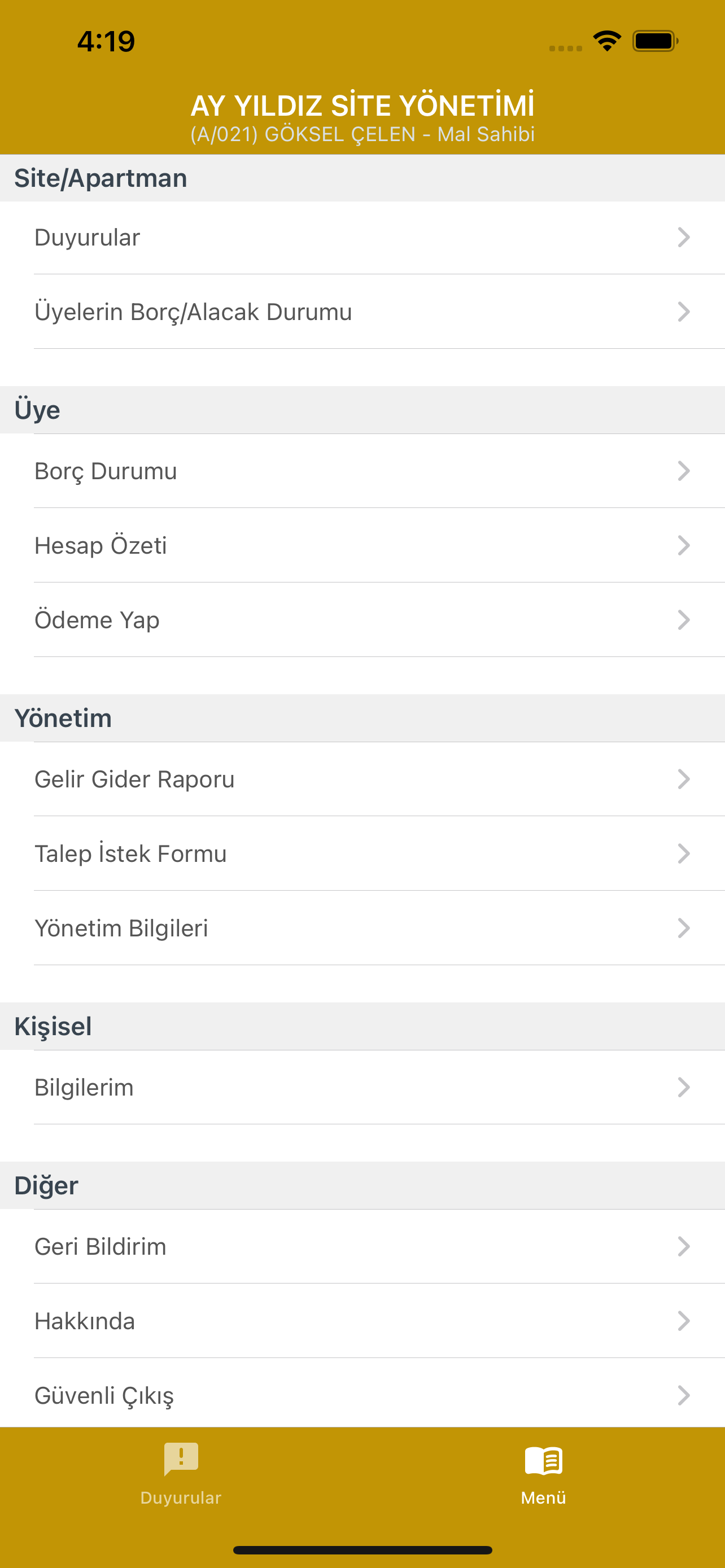
Task: Tap the Wi-Fi status icon
Action: coord(607,41)
